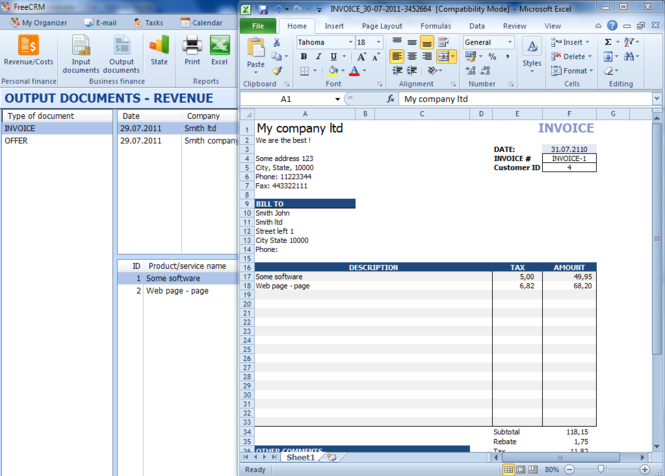Toggle Align Text Left
This screenshot has width=665, height=476.
pos(397,56)
